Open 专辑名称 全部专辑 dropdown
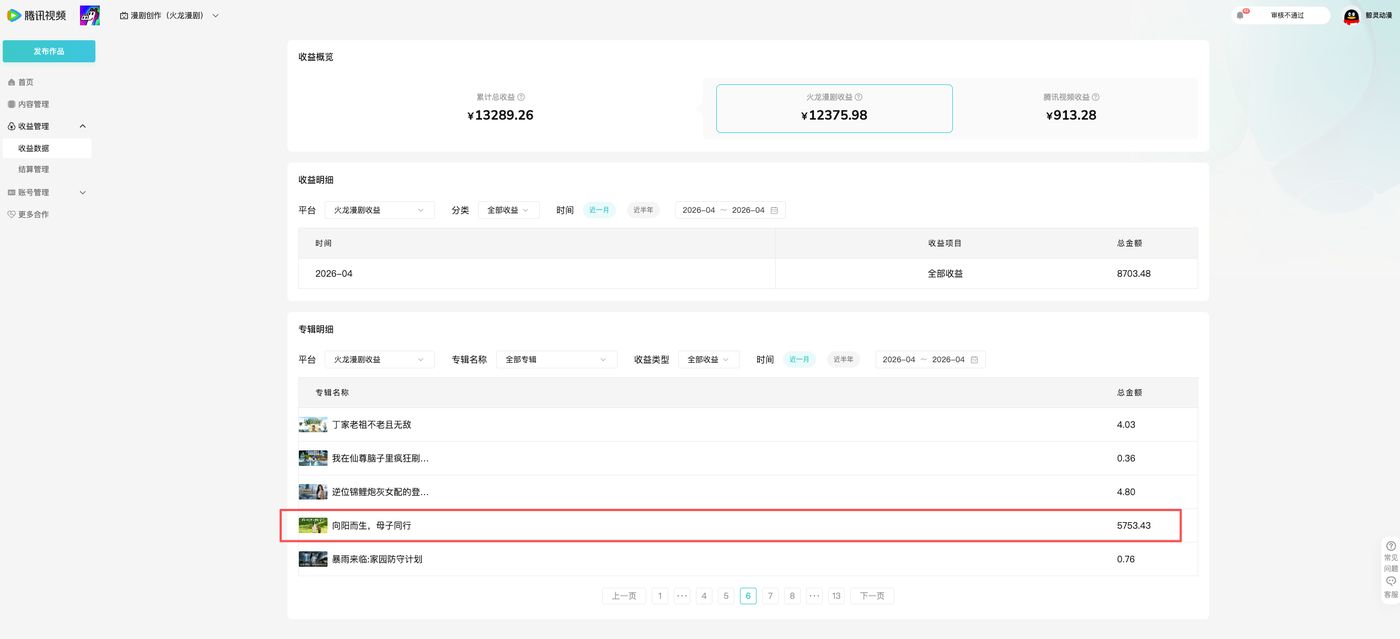 (556, 359)
